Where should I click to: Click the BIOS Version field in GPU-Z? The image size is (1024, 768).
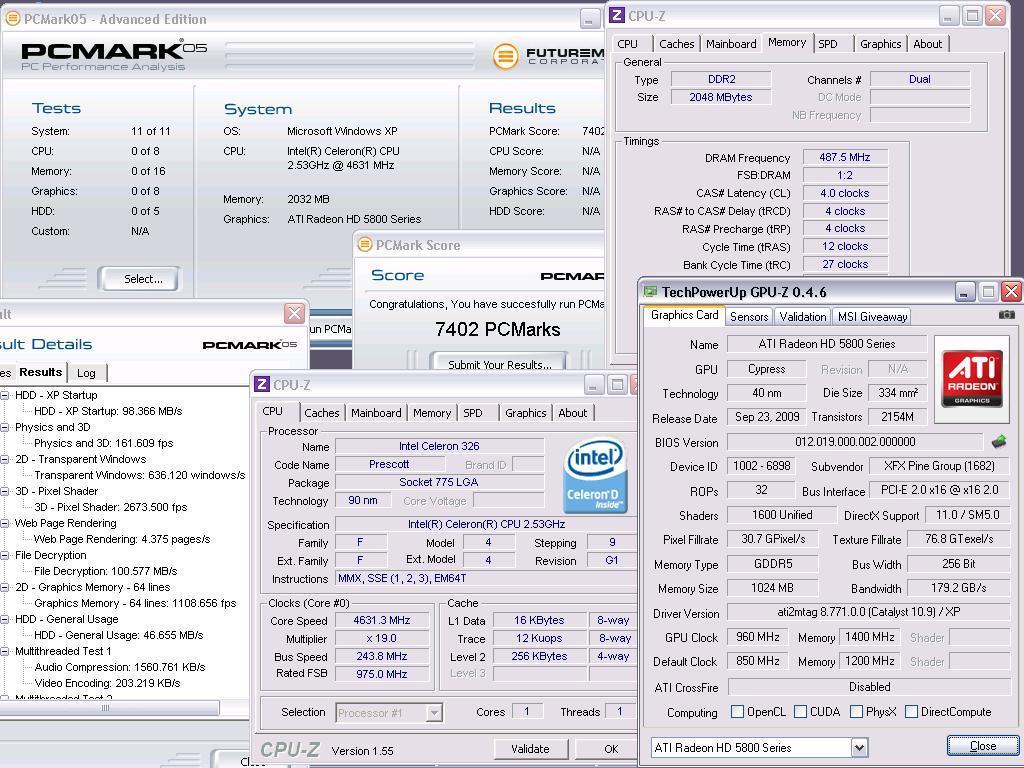(x=855, y=442)
